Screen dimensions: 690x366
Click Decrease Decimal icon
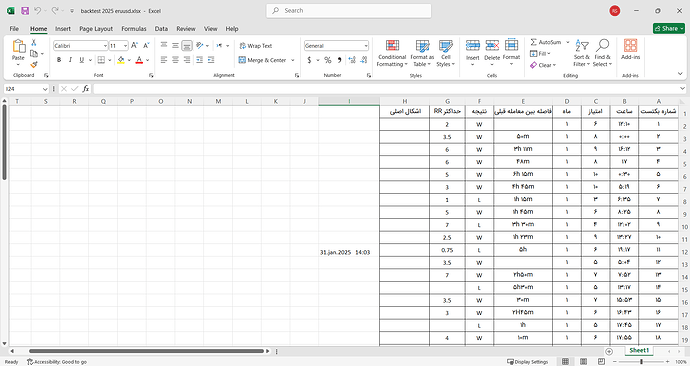[363, 60]
